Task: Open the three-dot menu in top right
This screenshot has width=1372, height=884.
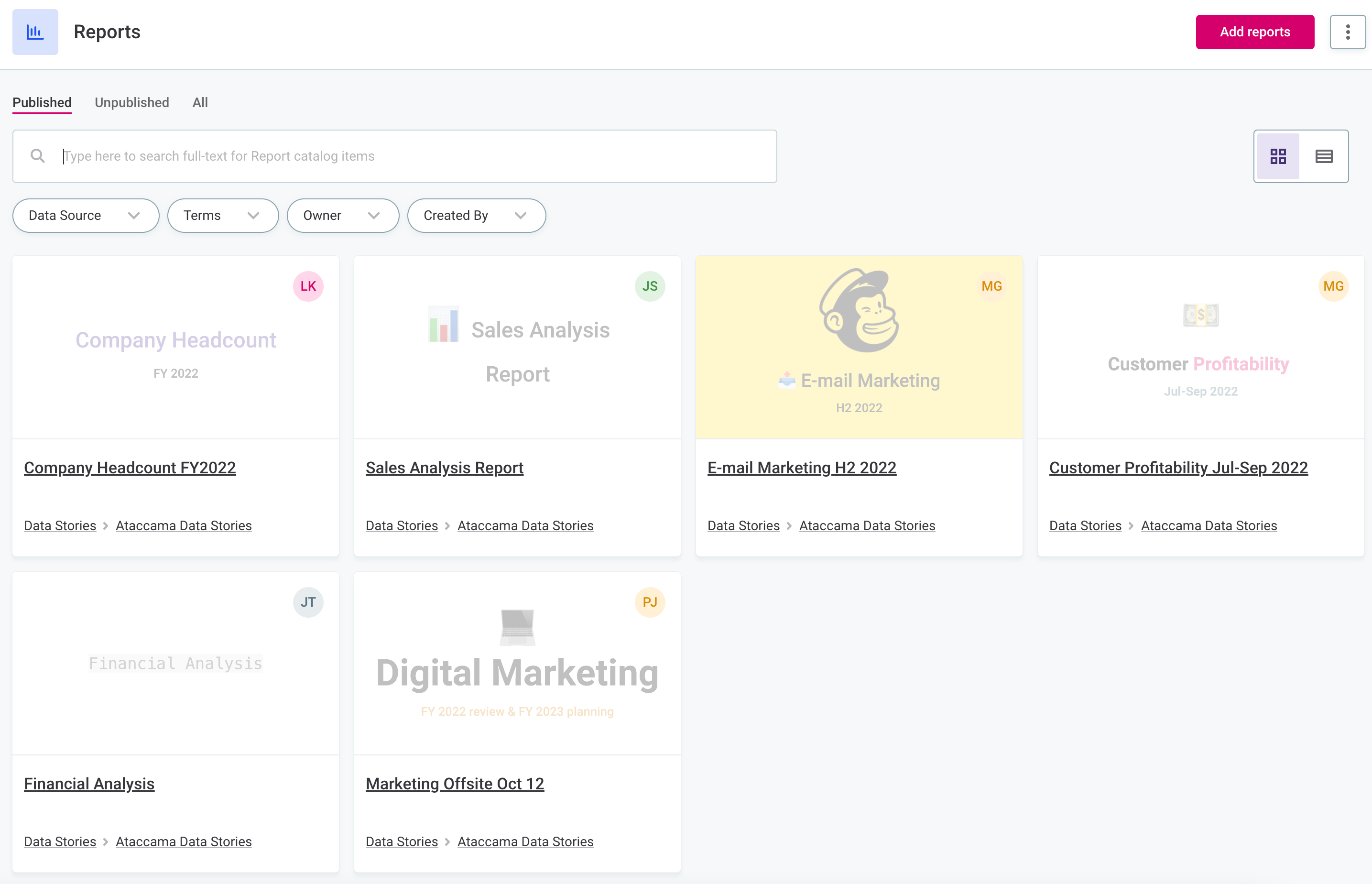Action: (x=1347, y=32)
